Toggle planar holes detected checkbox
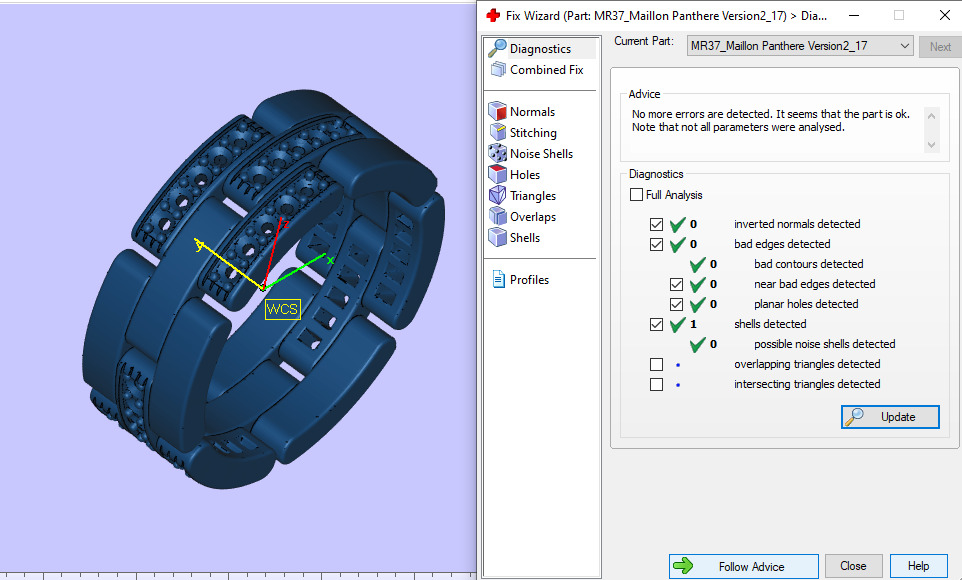962x580 pixels. tap(676, 304)
